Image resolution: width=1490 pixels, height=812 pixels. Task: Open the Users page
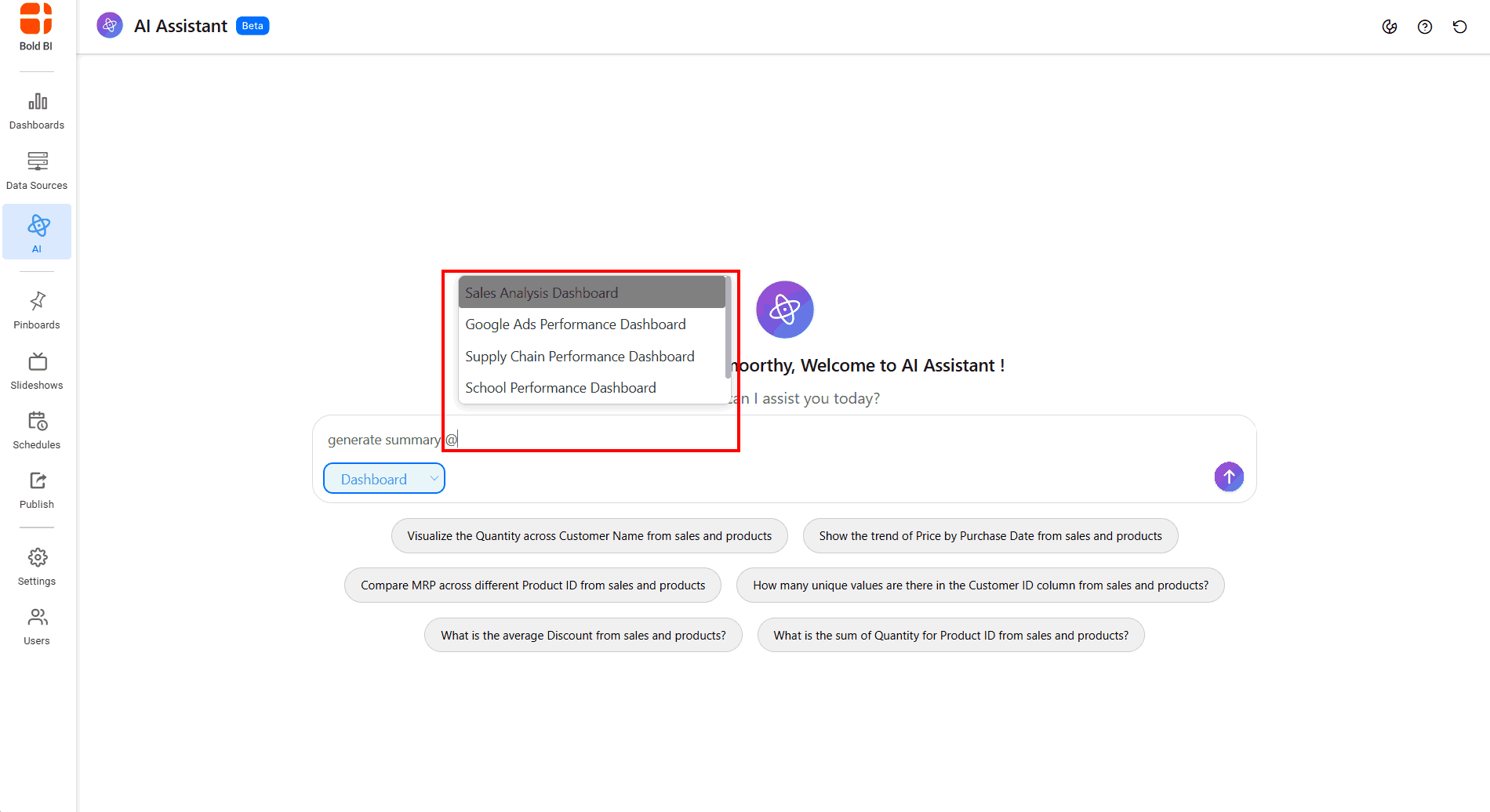(37, 627)
